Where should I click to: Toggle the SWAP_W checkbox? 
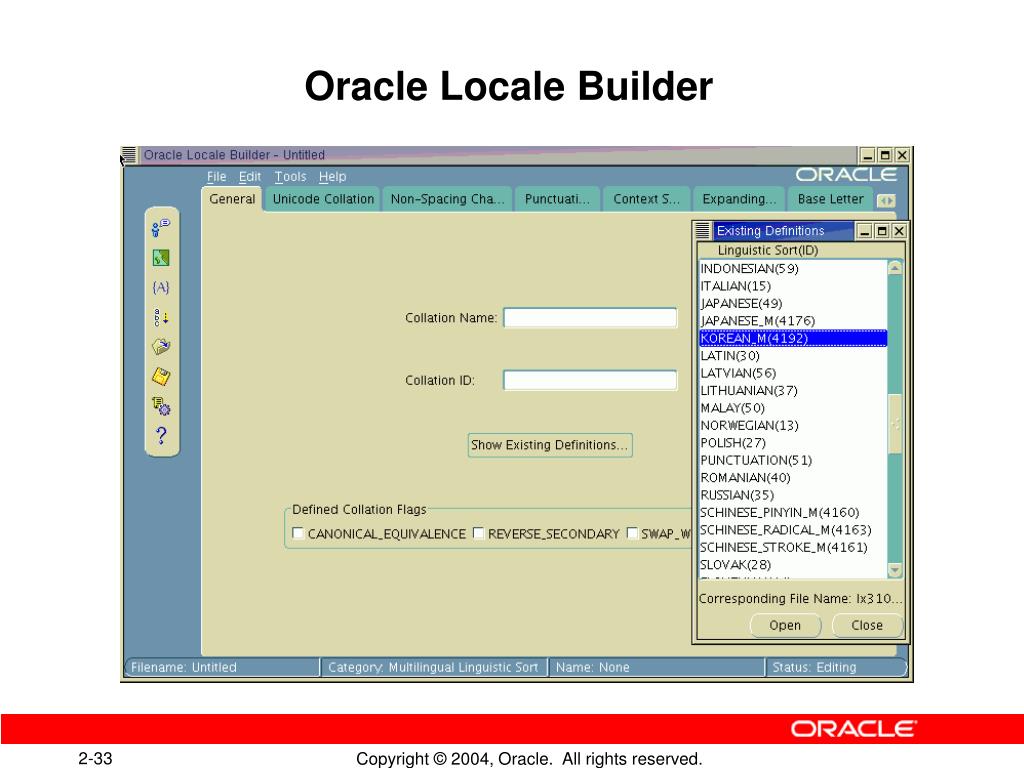point(632,534)
